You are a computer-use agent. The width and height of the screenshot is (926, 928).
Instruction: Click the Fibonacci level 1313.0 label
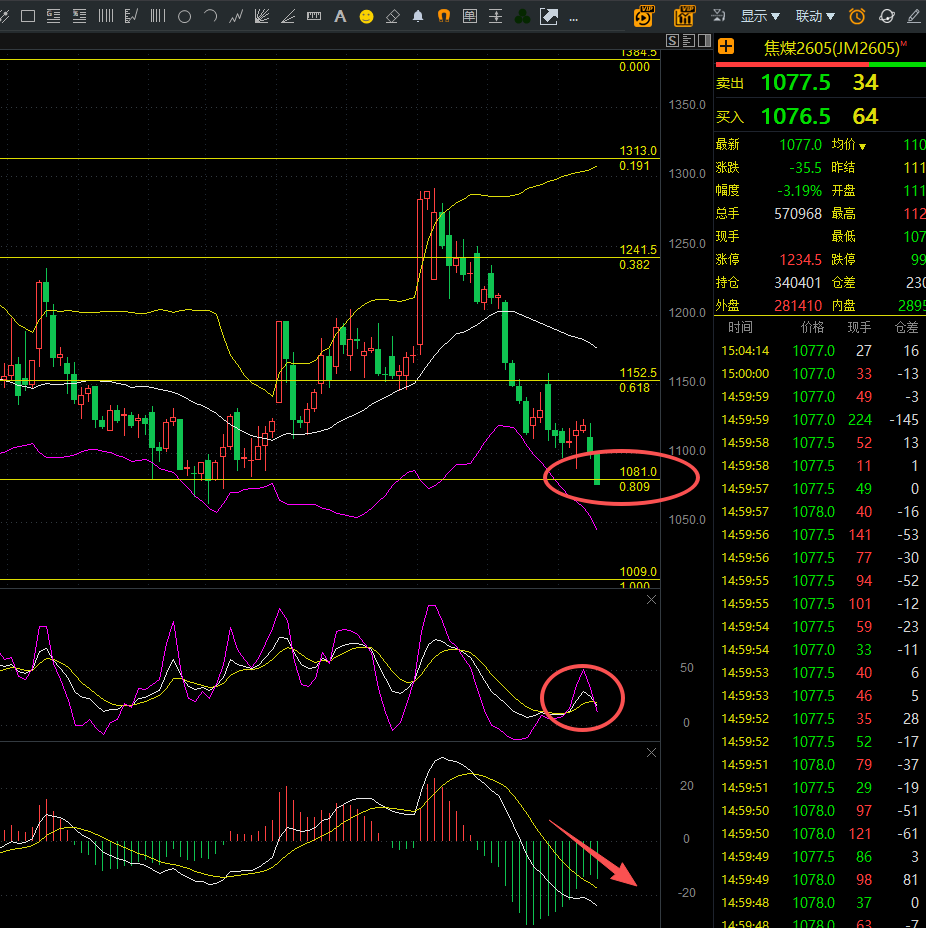pos(638,151)
